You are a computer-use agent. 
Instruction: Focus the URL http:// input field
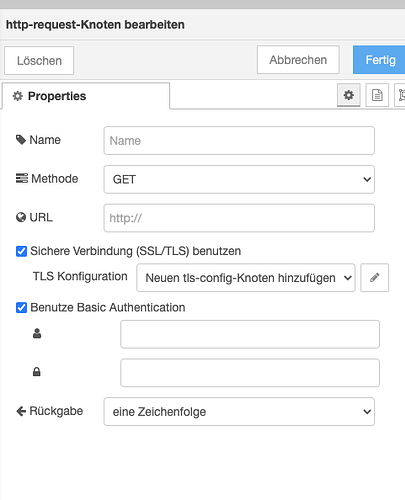point(239,218)
